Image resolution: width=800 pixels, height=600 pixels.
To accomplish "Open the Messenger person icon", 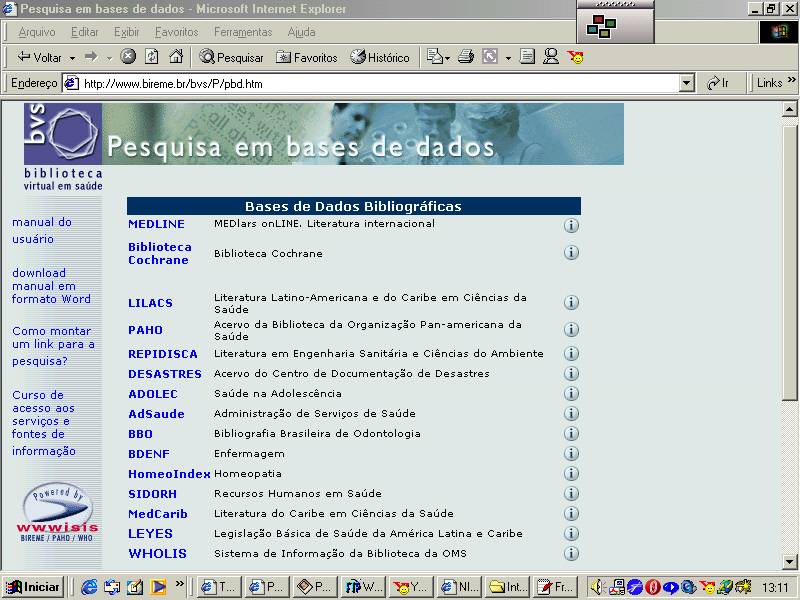I will [551, 57].
